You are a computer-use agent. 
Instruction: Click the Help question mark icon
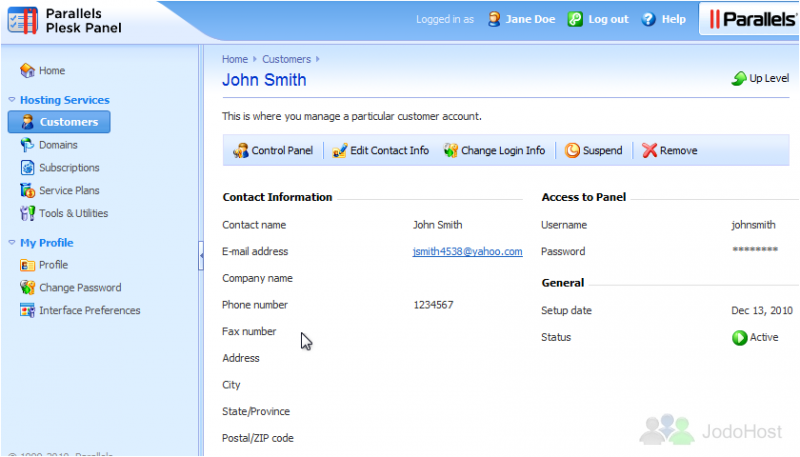(x=648, y=19)
